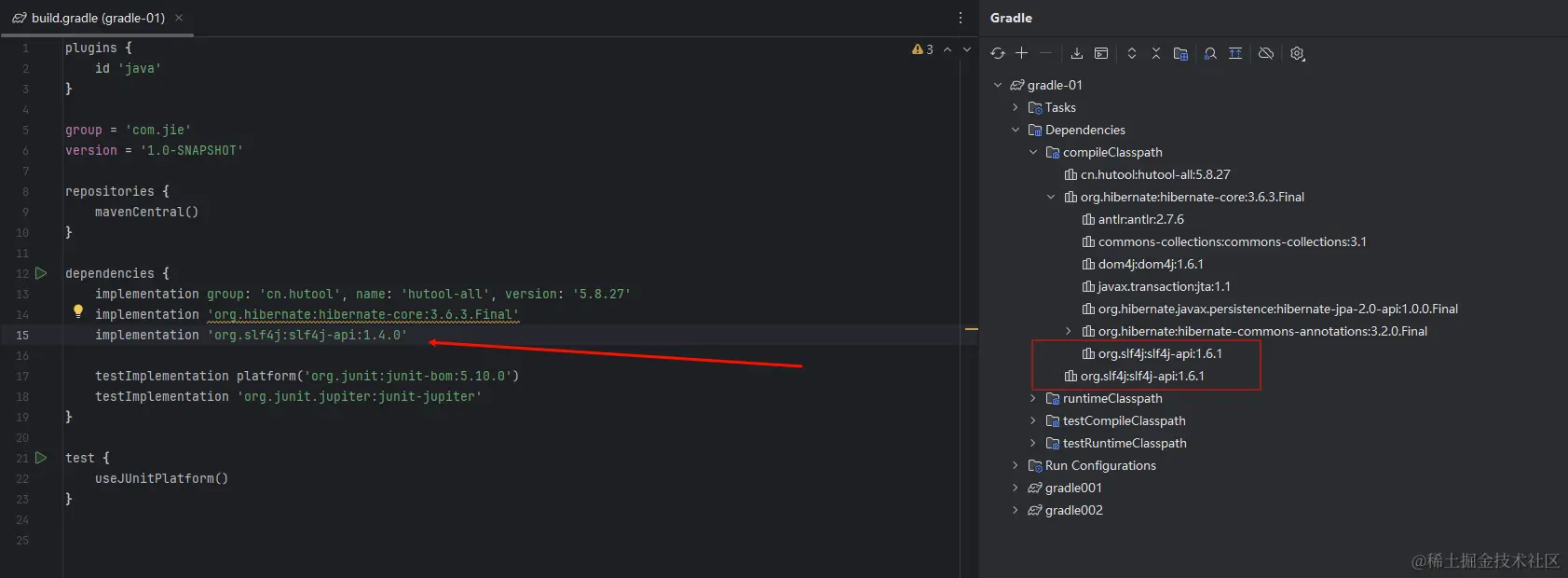1568x578 pixels.
Task: Select slf4j-api:1.6.1 nested under hibernate-core
Action: tap(1160, 353)
